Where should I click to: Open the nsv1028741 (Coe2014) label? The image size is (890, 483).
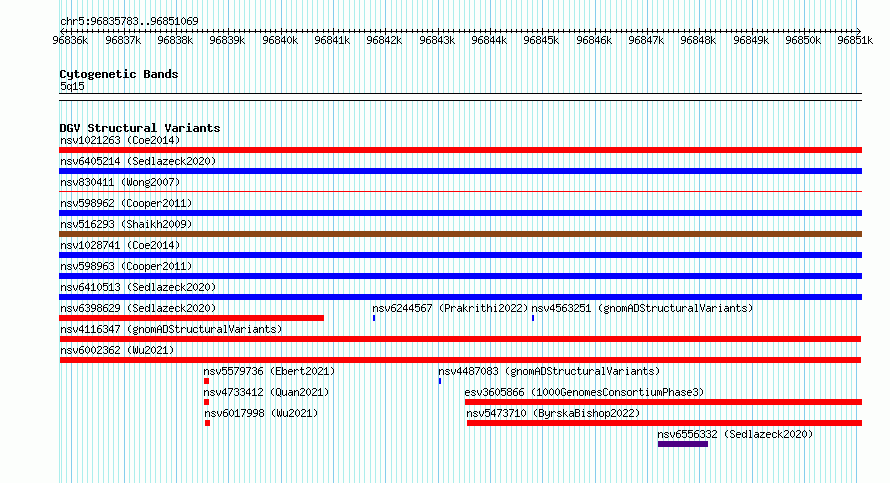[x=120, y=245]
